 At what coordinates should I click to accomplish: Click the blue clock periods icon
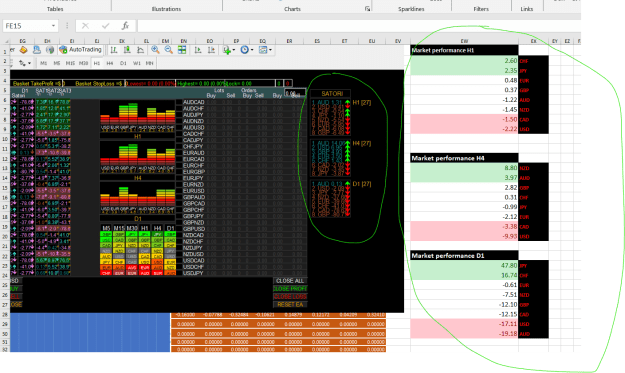coord(245,50)
